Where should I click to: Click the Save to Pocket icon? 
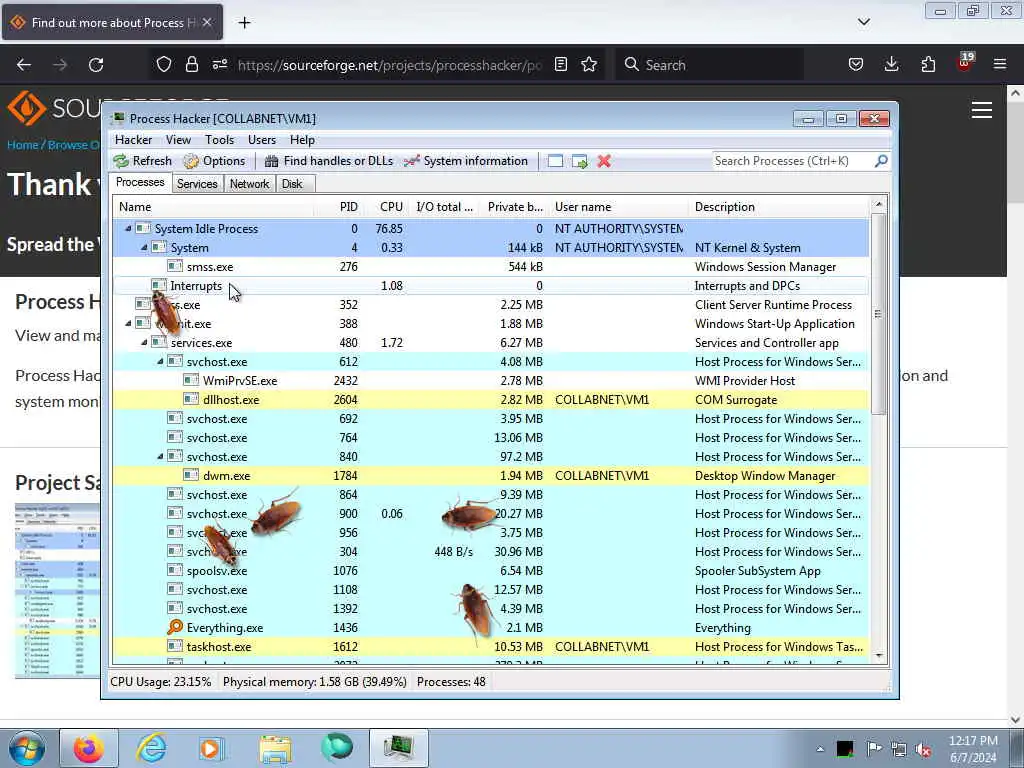[856, 65]
